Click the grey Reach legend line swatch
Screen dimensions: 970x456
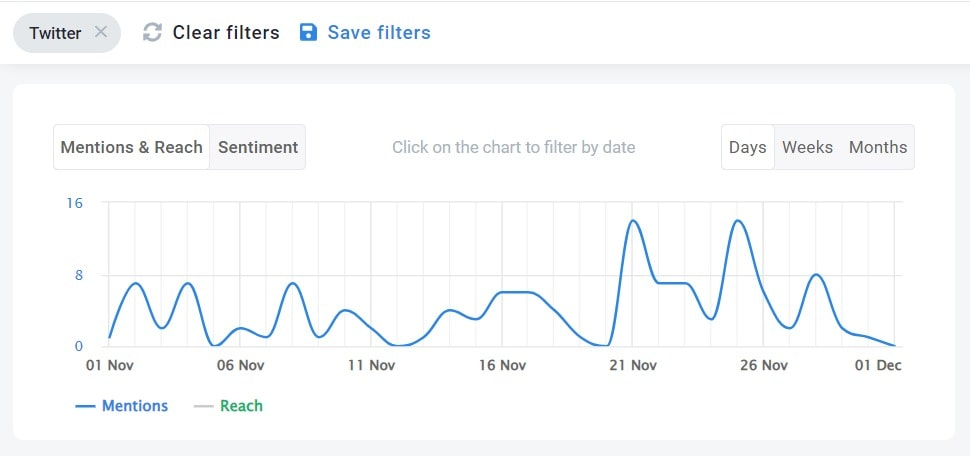click(x=204, y=407)
